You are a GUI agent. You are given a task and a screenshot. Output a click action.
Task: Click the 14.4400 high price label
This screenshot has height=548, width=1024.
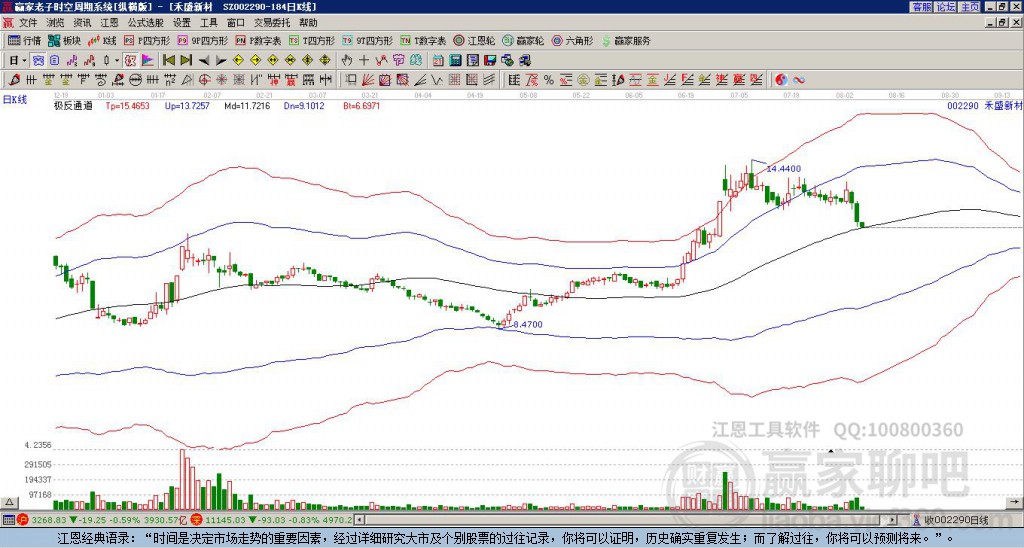pos(783,169)
